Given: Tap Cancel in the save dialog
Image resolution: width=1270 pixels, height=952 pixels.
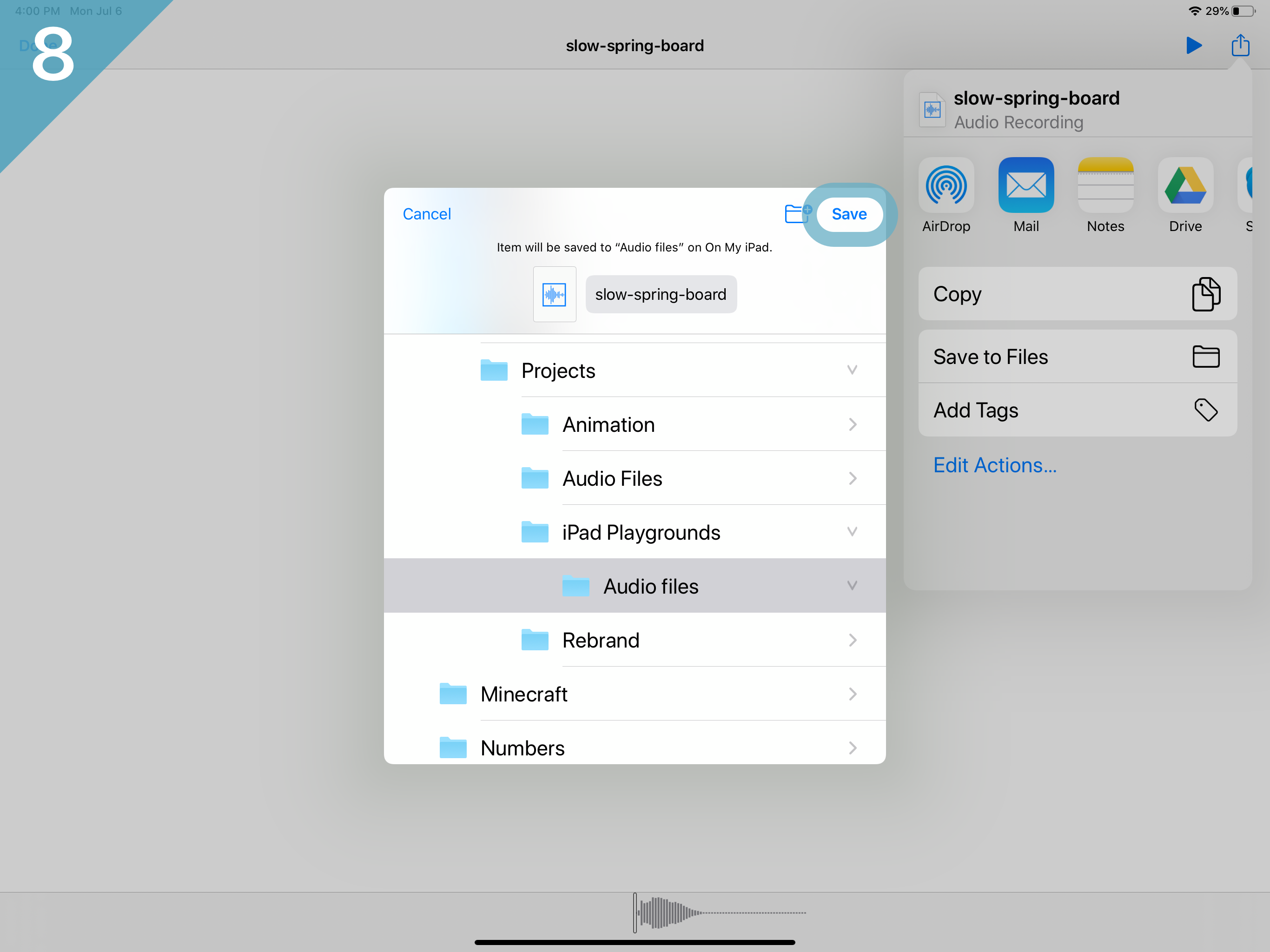Looking at the screenshot, I should (x=427, y=214).
